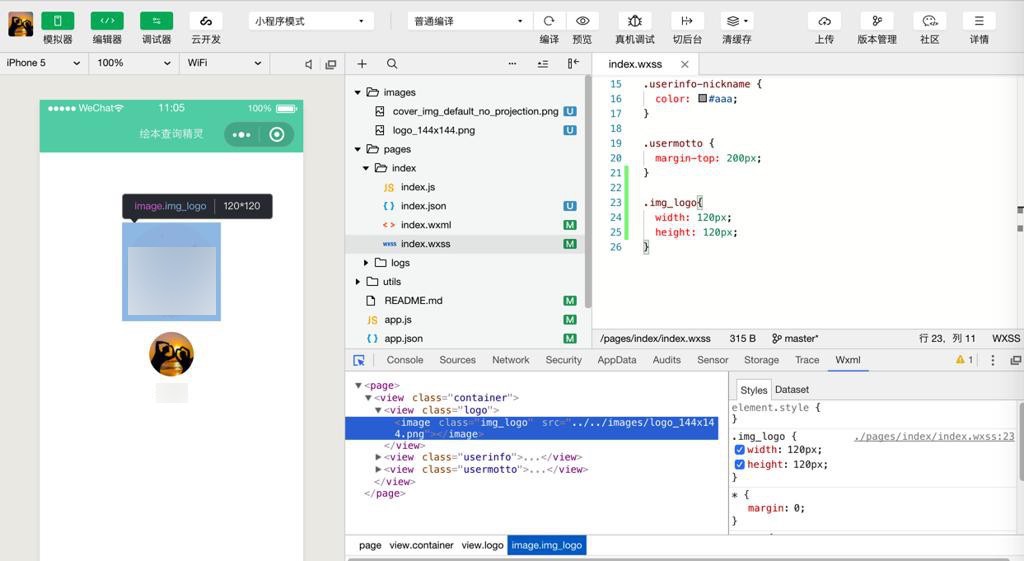Click the collapse-all tree icon
This screenshot has height=561, width=1024.
(543, 63)
